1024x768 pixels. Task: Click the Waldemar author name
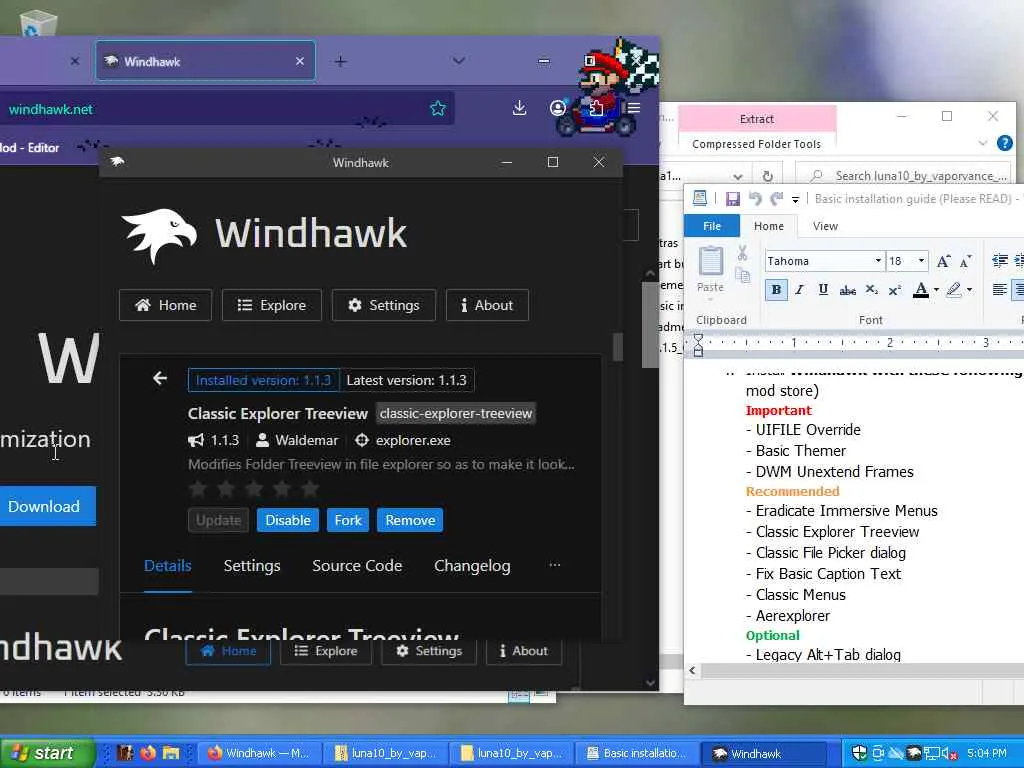click(x=306, y=440)
